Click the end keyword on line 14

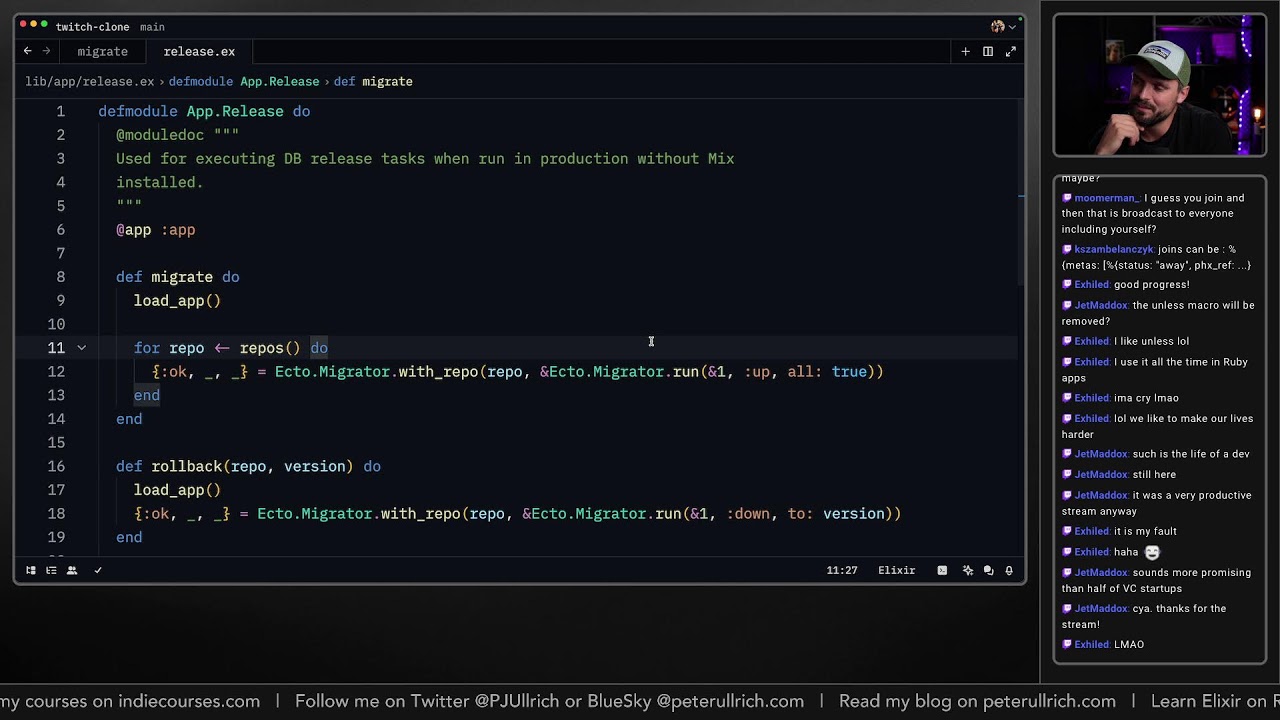click(129, 419)
